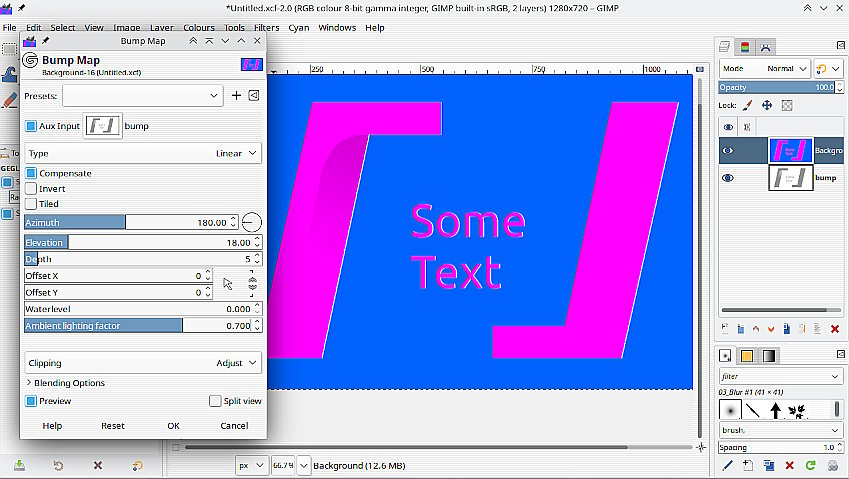Open the Help menu in menu bar

click(374, 28)
